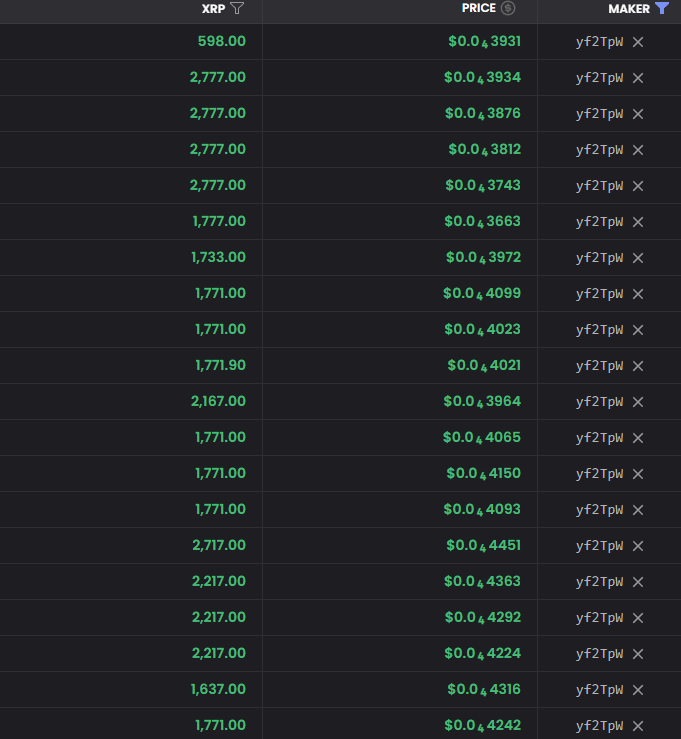
Task: Click X icon in the 1,771.90 row
Action: (638, 366)
